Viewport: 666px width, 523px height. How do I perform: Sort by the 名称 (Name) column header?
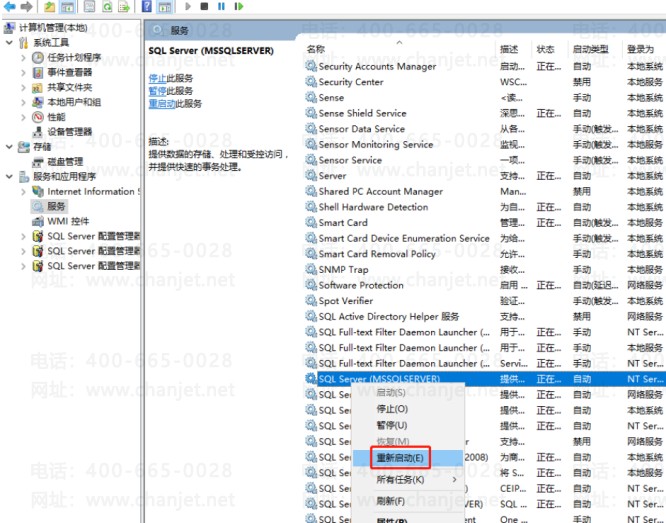point(316,49)
